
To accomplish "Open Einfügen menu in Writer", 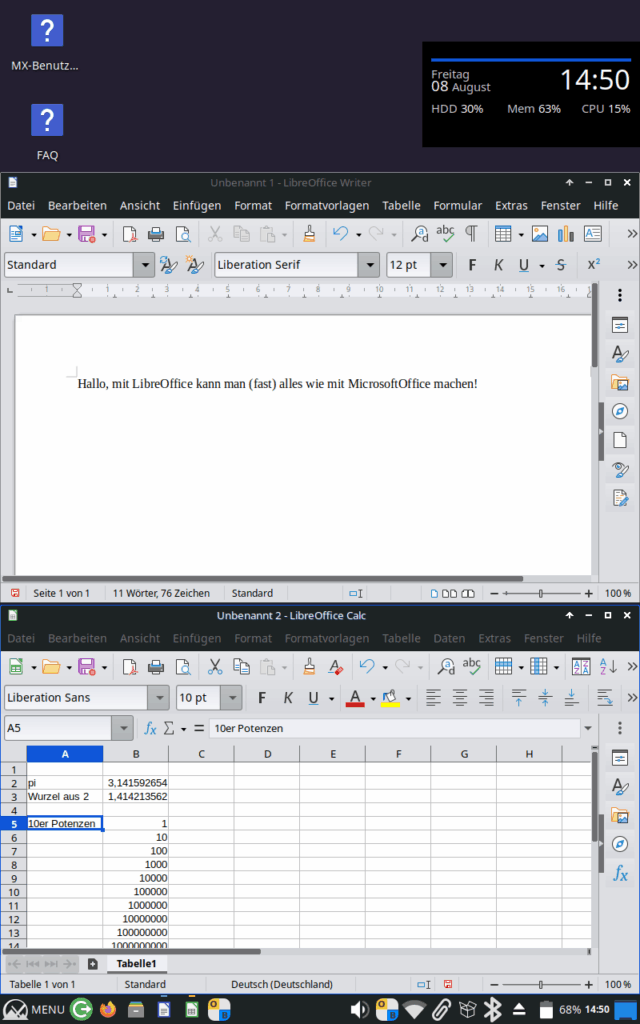I will click(197, 205).
